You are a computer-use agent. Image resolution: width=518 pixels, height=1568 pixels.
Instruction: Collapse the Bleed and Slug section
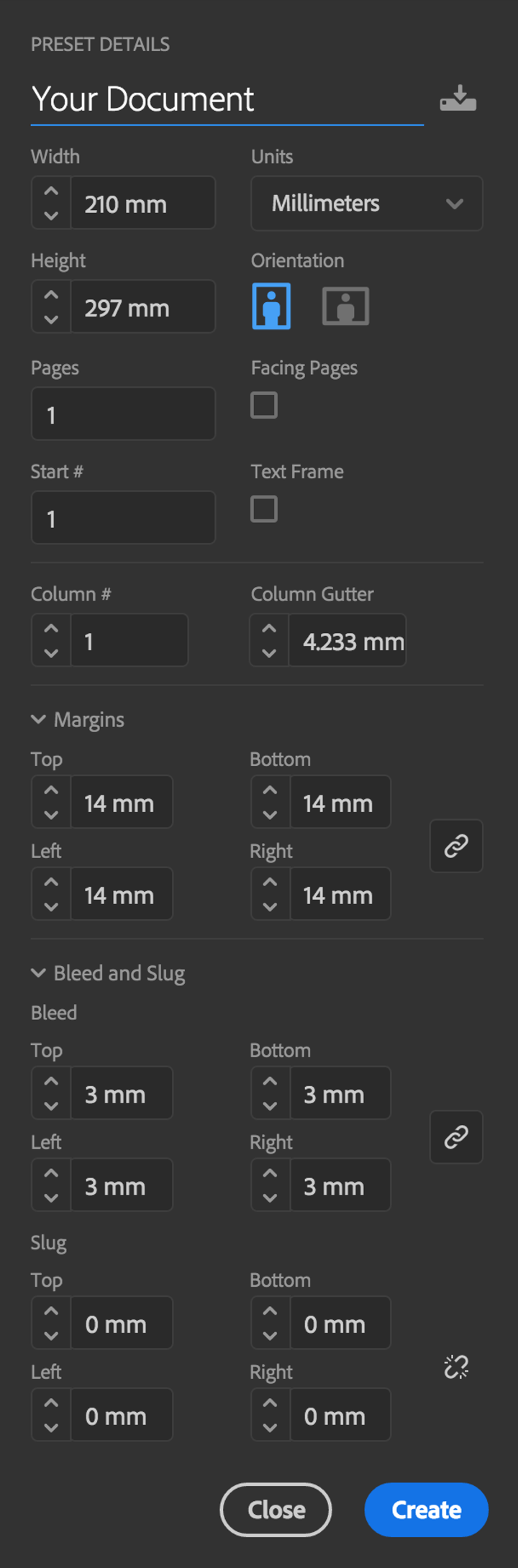[39, 973]
